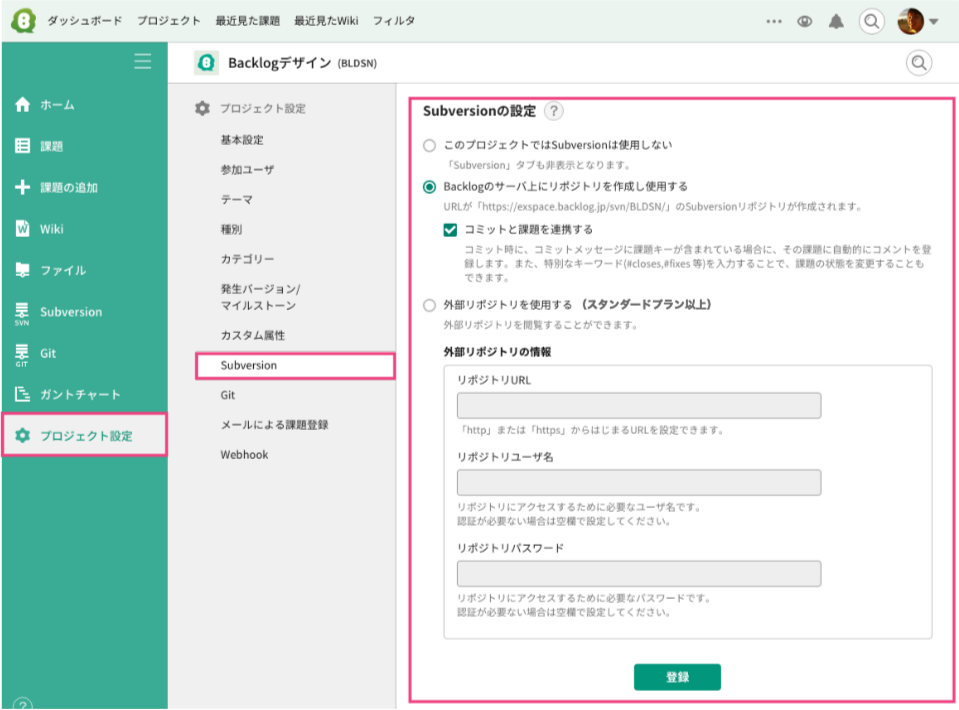Open テーマ settings page
Viewport: 959px width, 710px height.
pos(237,200)
